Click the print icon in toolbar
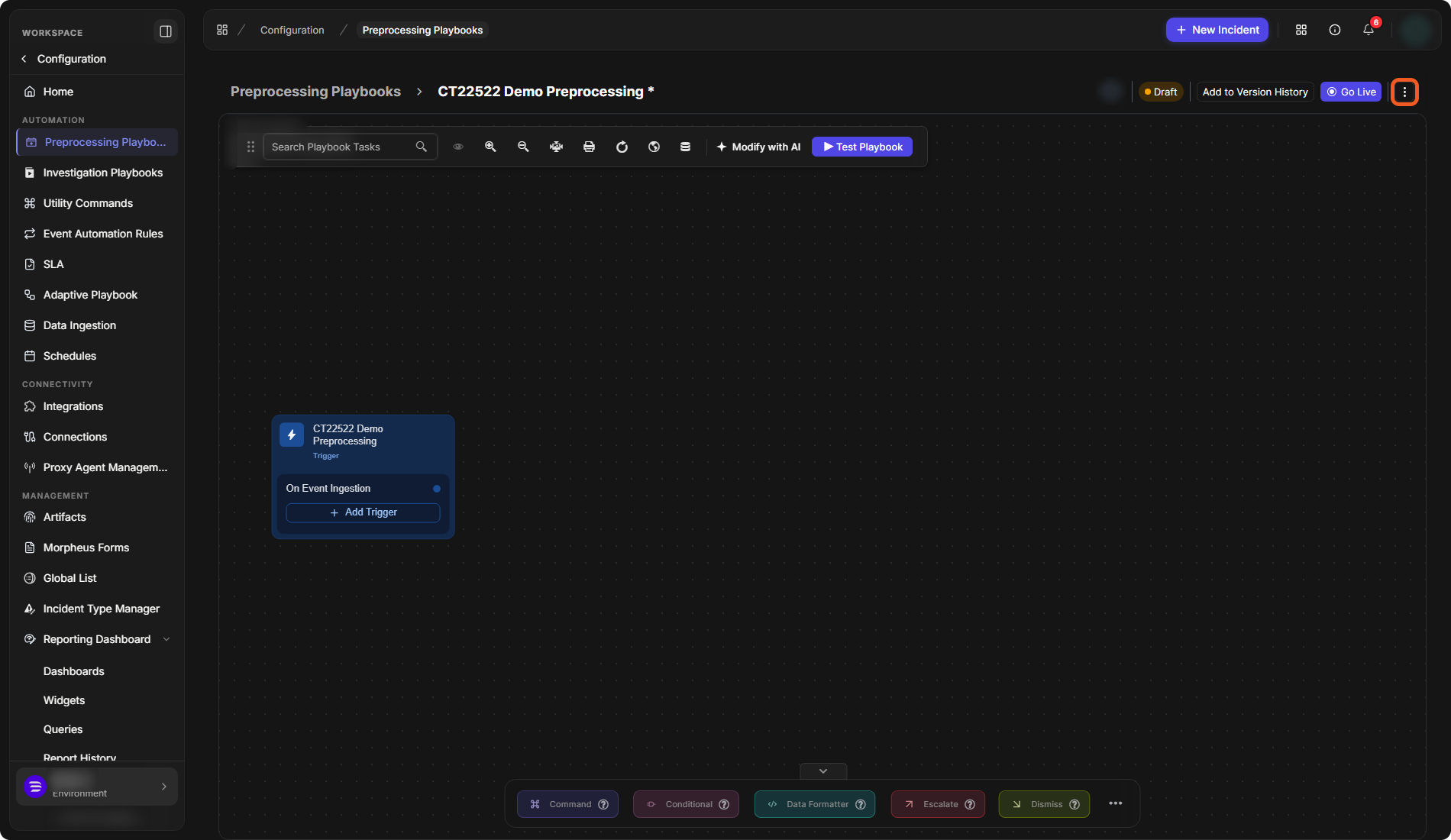The height and width of the screenshot is (840, 1451). tap(589, 147)
